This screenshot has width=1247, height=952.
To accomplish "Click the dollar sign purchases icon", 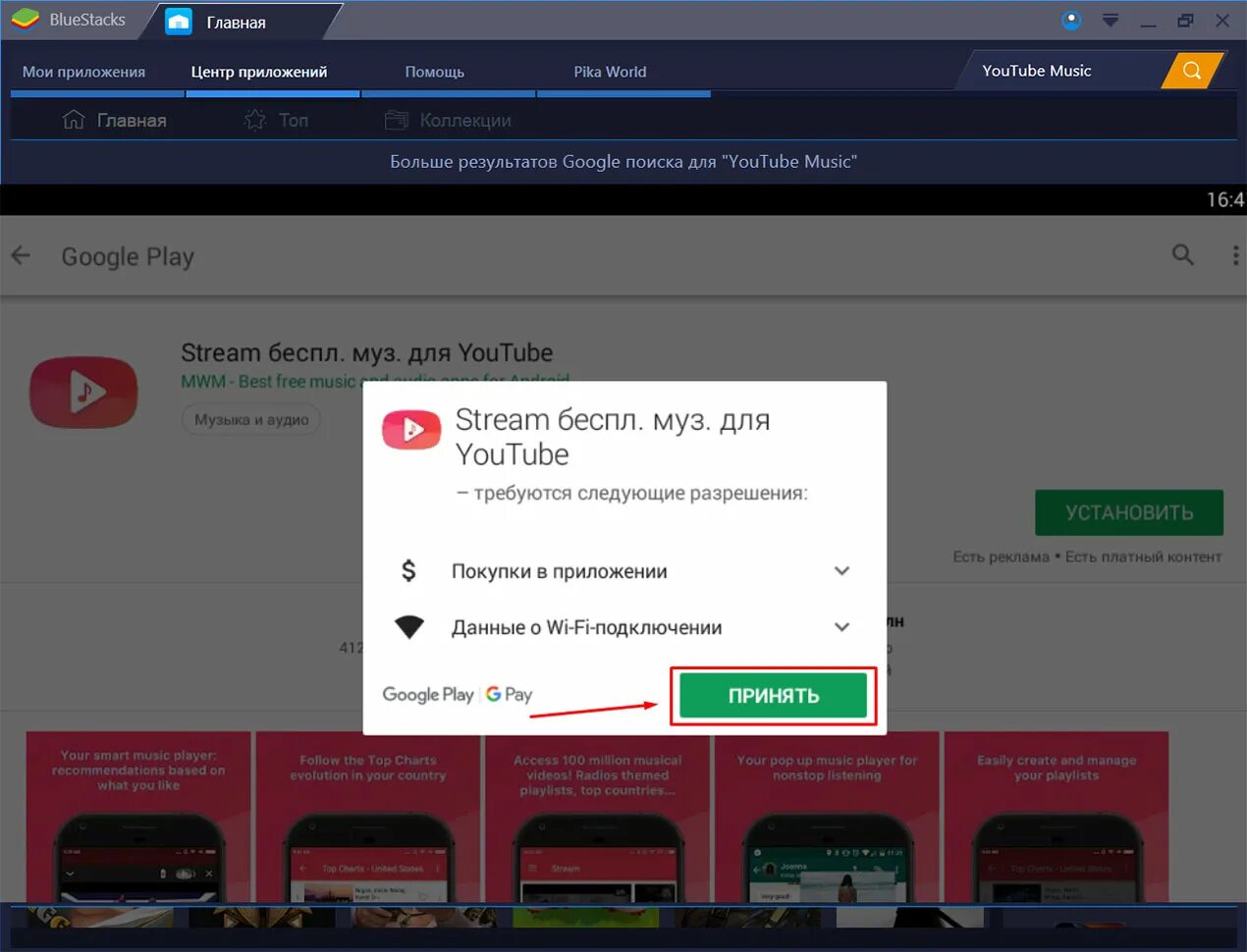I will [x=408, y=570].
